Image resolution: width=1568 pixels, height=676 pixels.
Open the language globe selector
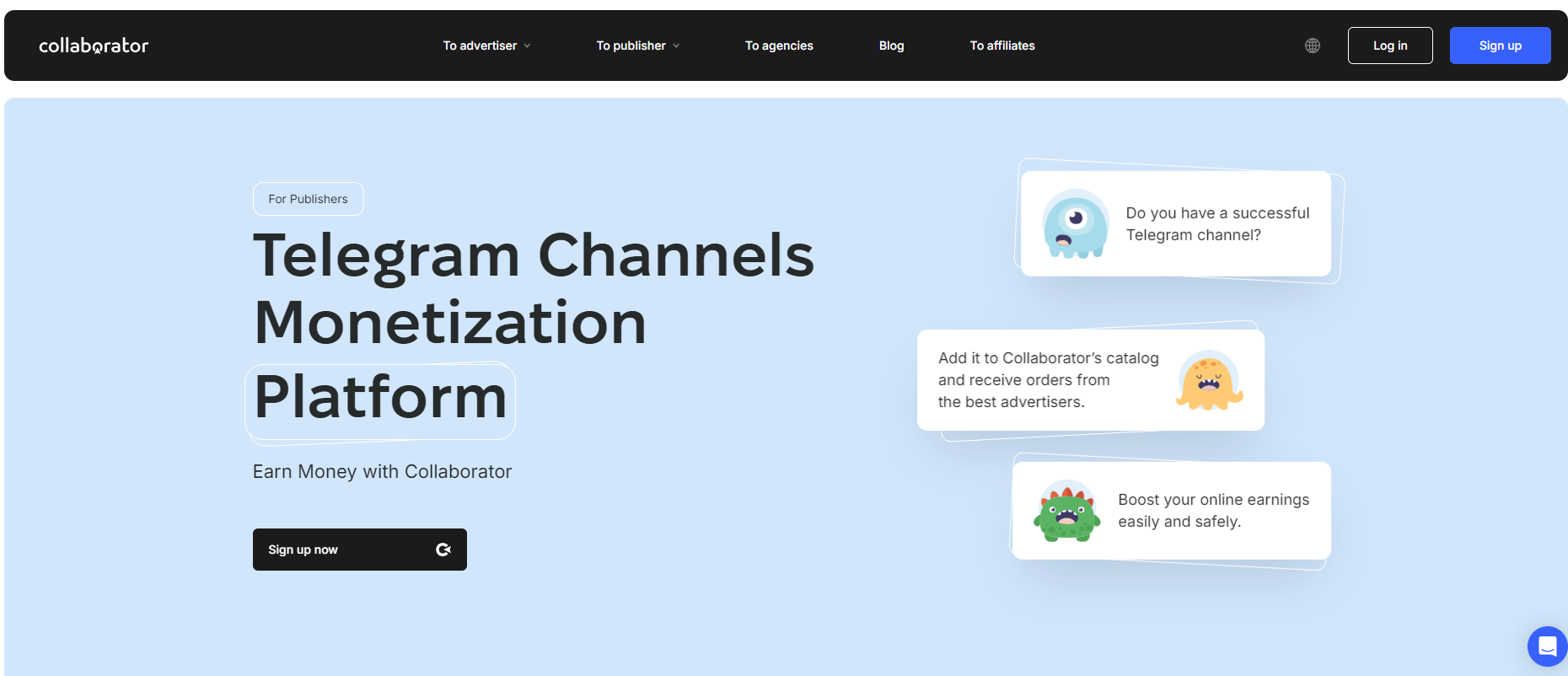[1313, 46]
